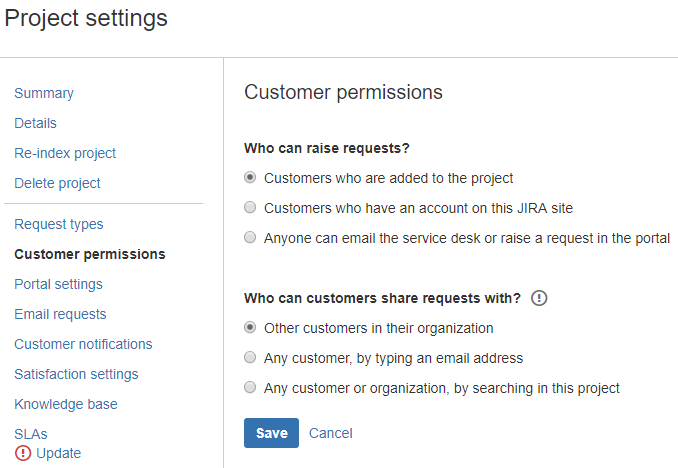Open Email requests settings
The image size is (678, 468).
tap(60, 314)
